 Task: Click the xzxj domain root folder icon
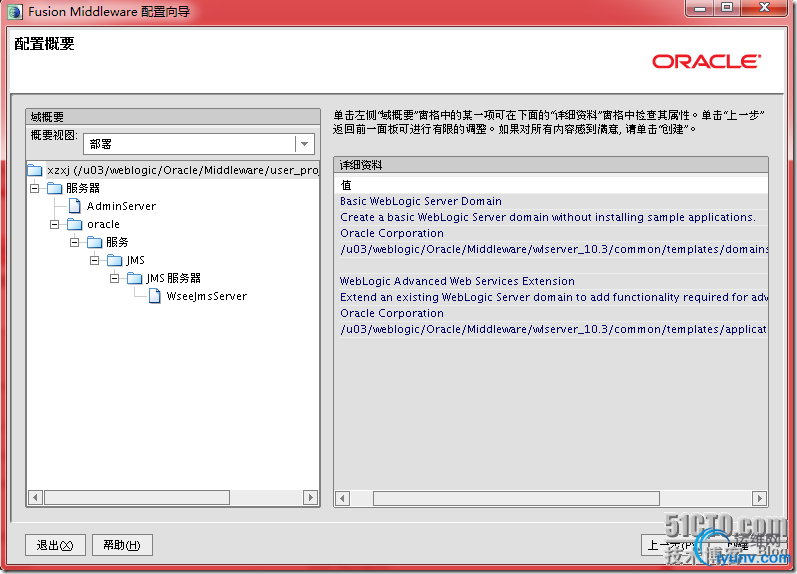pos(35,170)
